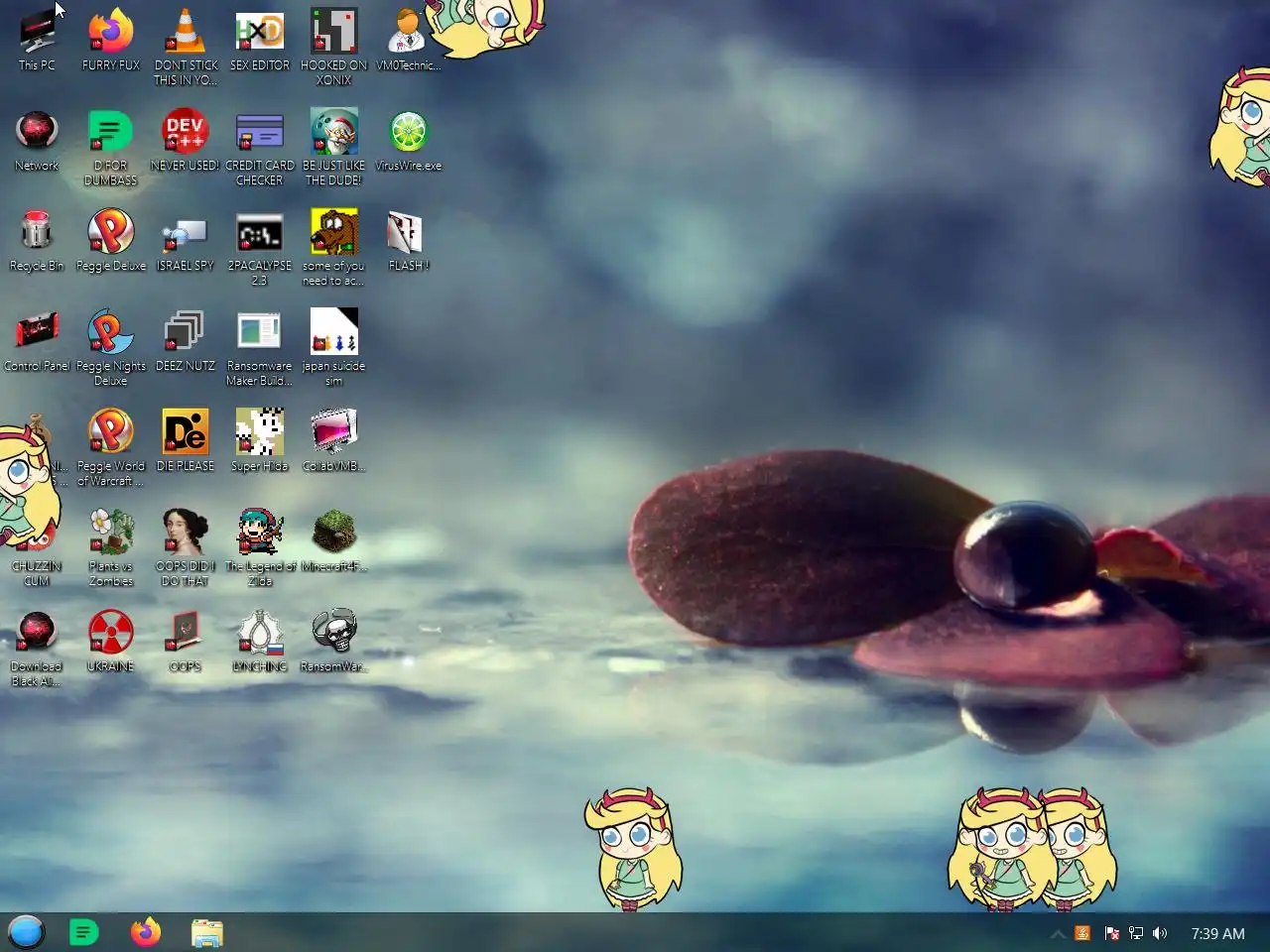
Task: Open The Legend of Zilda shortcut
Action: [x=260, y=548]
